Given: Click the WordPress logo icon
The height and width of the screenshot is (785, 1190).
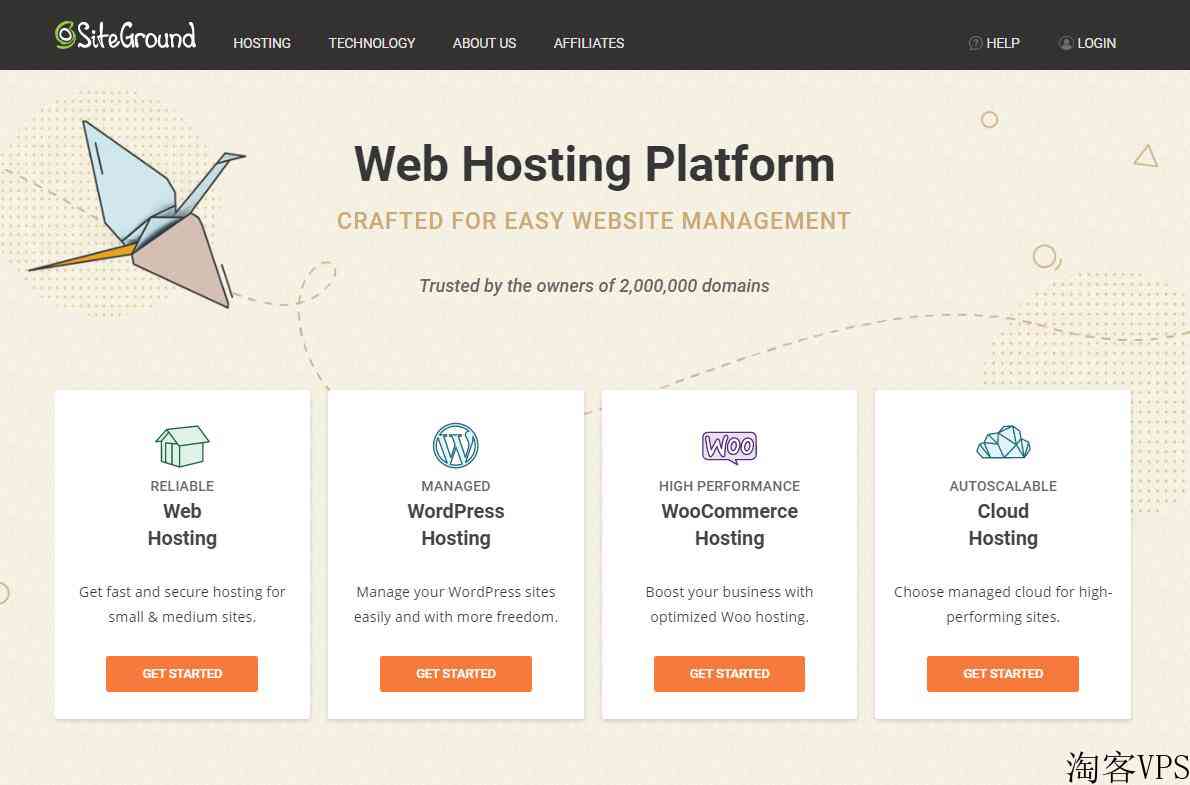Looking at the screenshot, I should coord(455,446).
